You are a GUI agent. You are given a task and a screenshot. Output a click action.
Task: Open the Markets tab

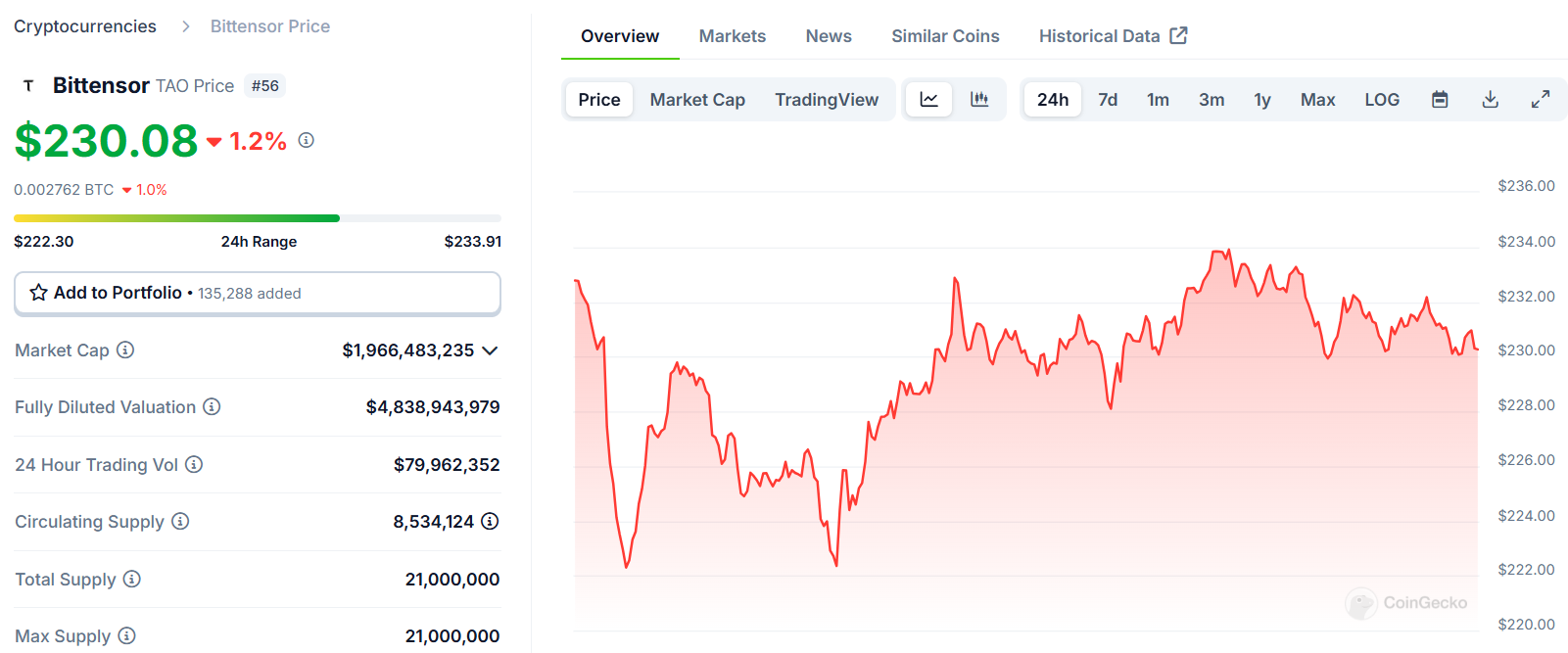coord(733,36)
